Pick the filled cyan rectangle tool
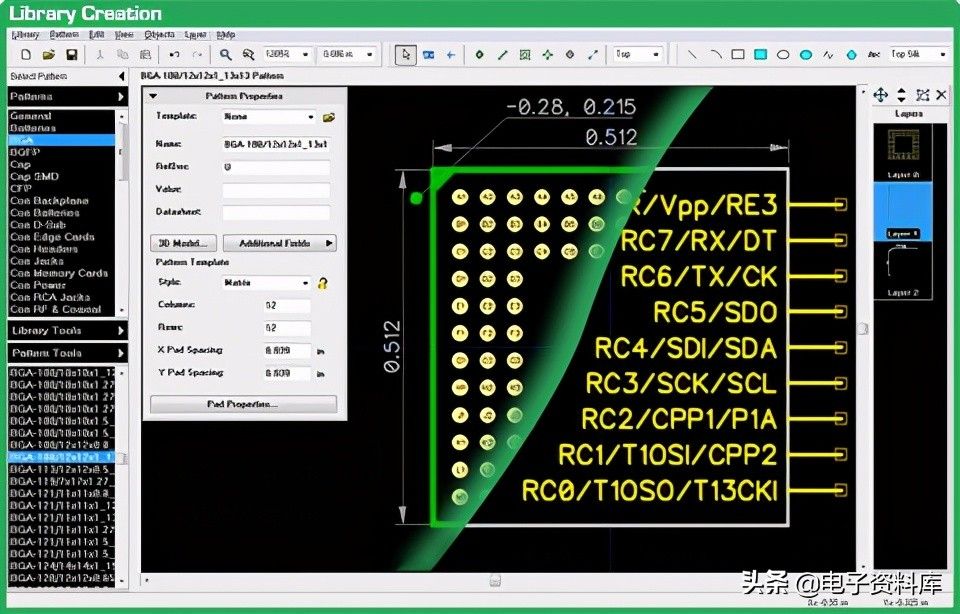 [760, 55]
